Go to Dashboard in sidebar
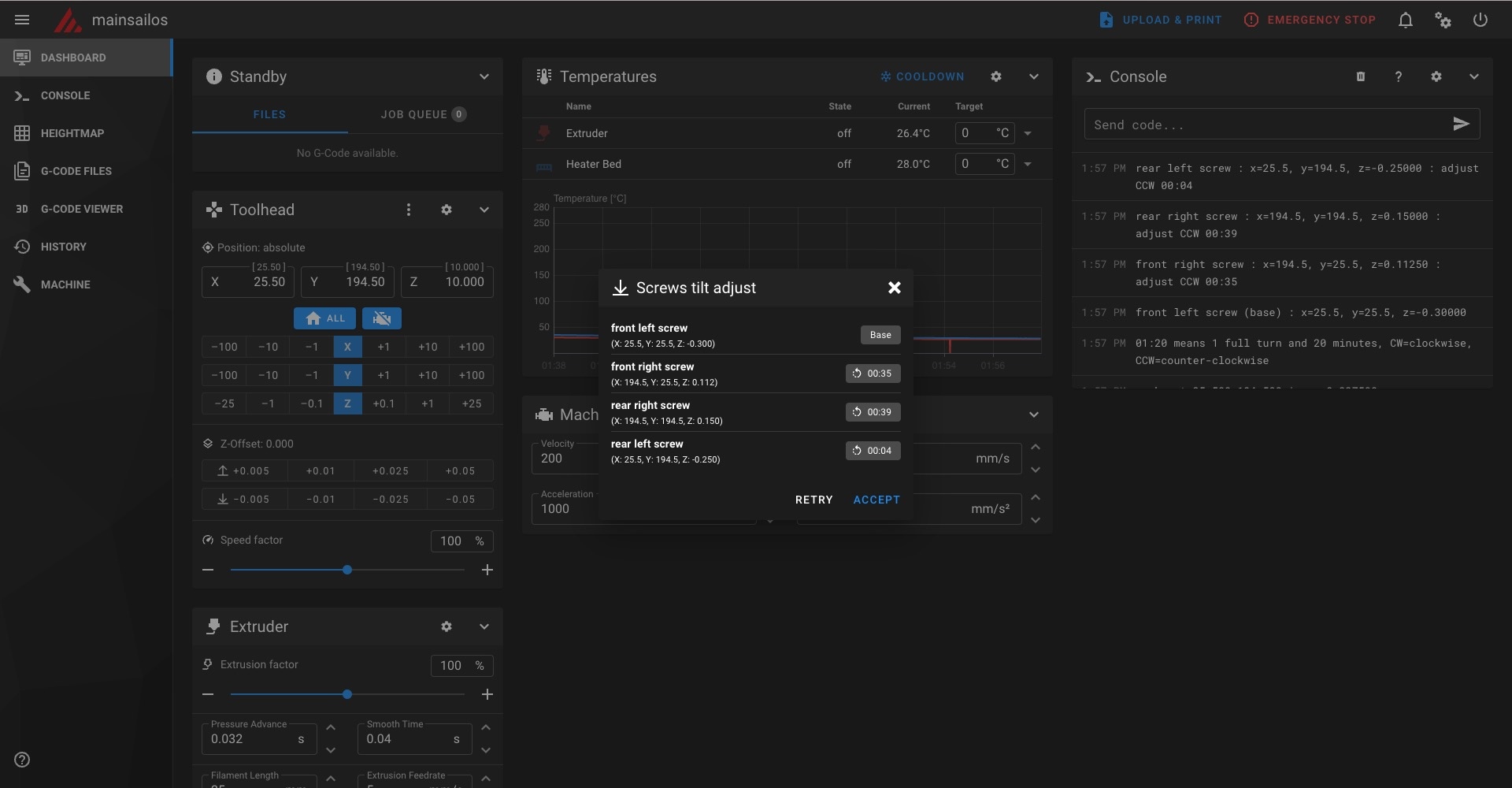 (x=86, y=58)
